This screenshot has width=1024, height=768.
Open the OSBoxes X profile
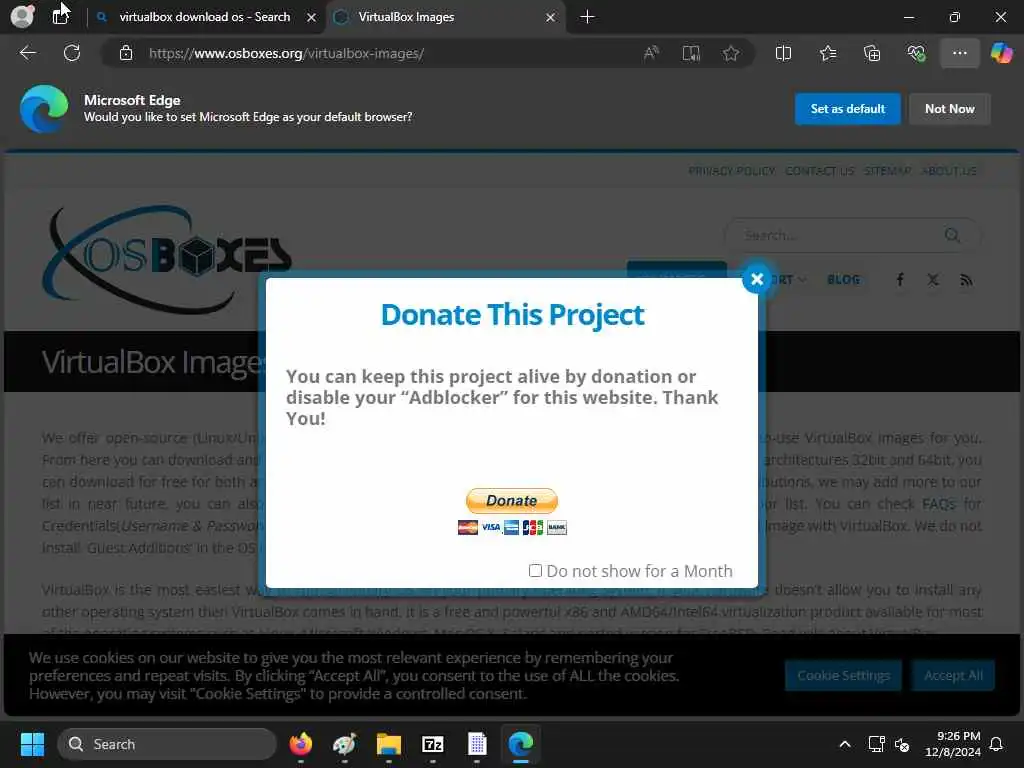933,280
